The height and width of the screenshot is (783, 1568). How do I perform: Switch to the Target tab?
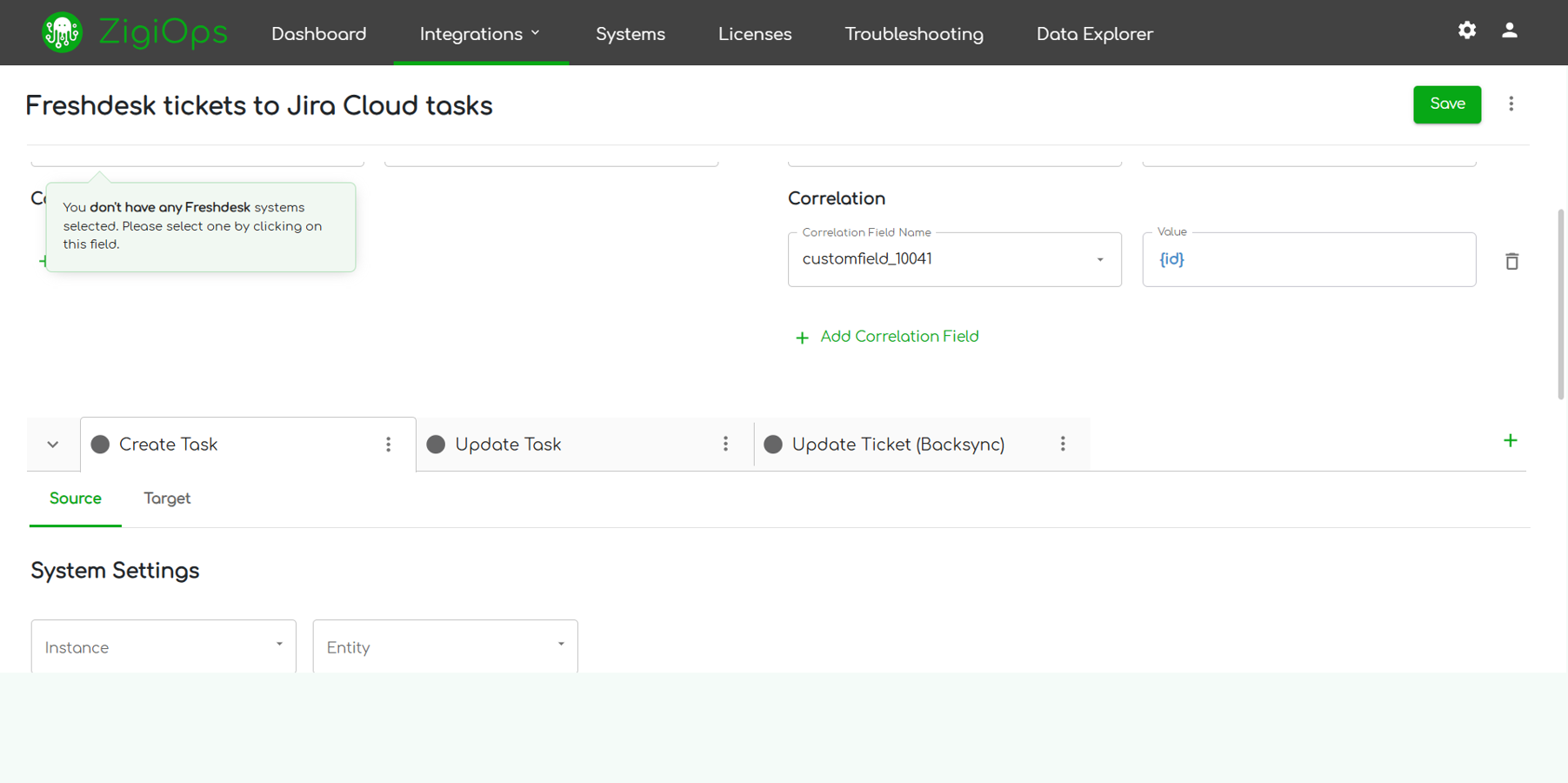pos(167,499)
